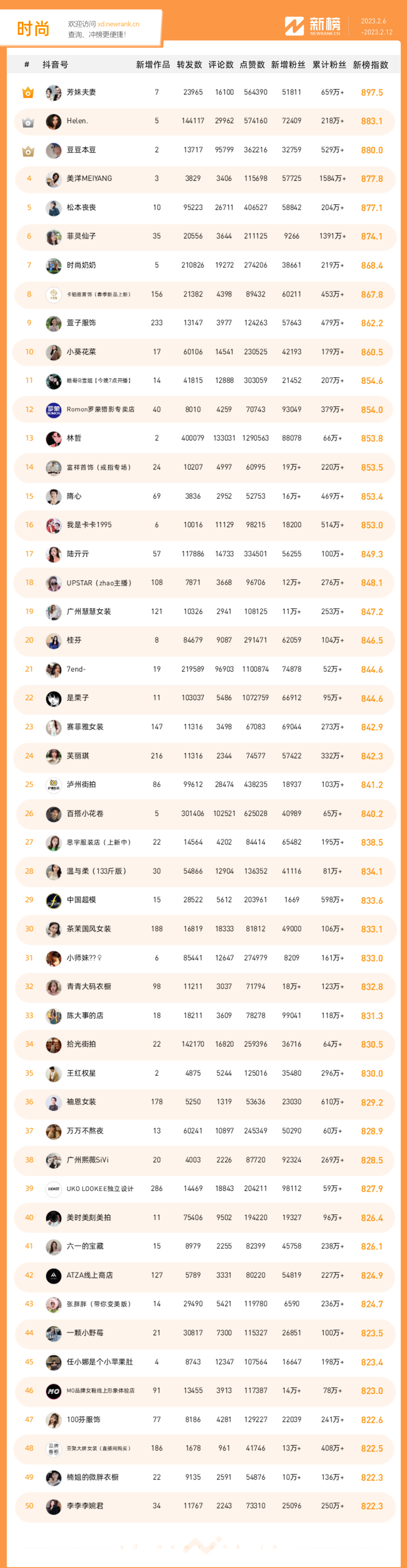This screenshot has width=407, height=1568.
Task: Click the 897.5 index score
Action: click(372, 92)
